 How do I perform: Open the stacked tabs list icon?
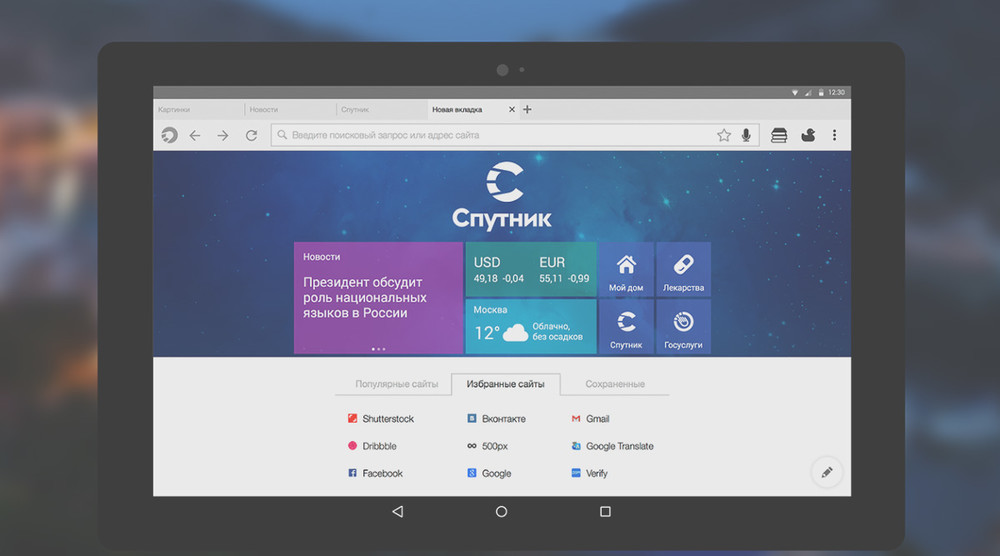click(x=779, y=135)
